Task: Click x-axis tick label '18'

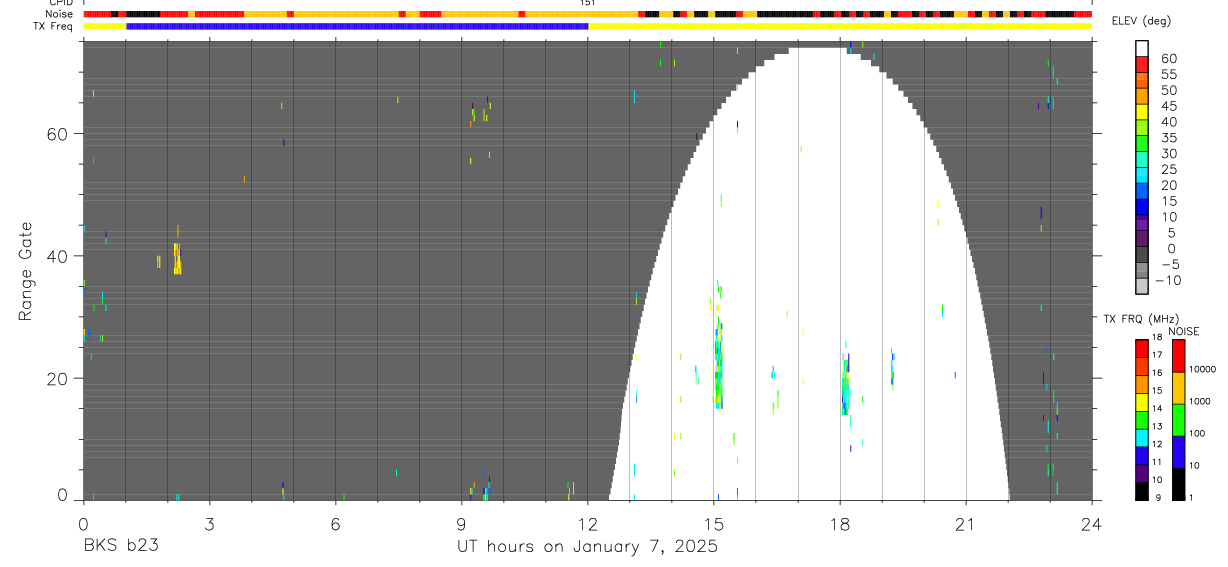Action: click(x=840, y=523)
